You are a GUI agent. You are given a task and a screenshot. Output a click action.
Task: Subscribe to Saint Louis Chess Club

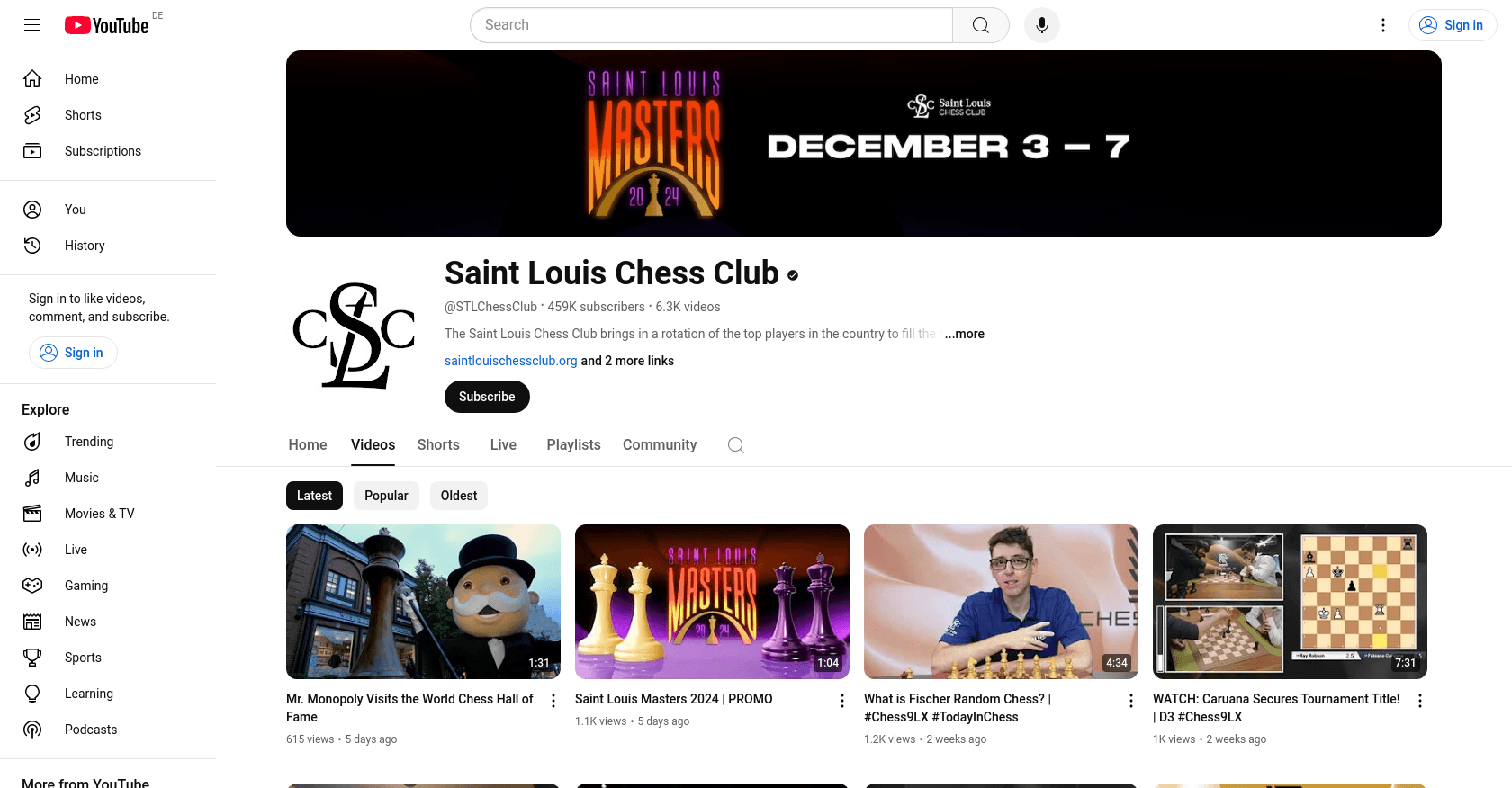[x=487, y=397]
